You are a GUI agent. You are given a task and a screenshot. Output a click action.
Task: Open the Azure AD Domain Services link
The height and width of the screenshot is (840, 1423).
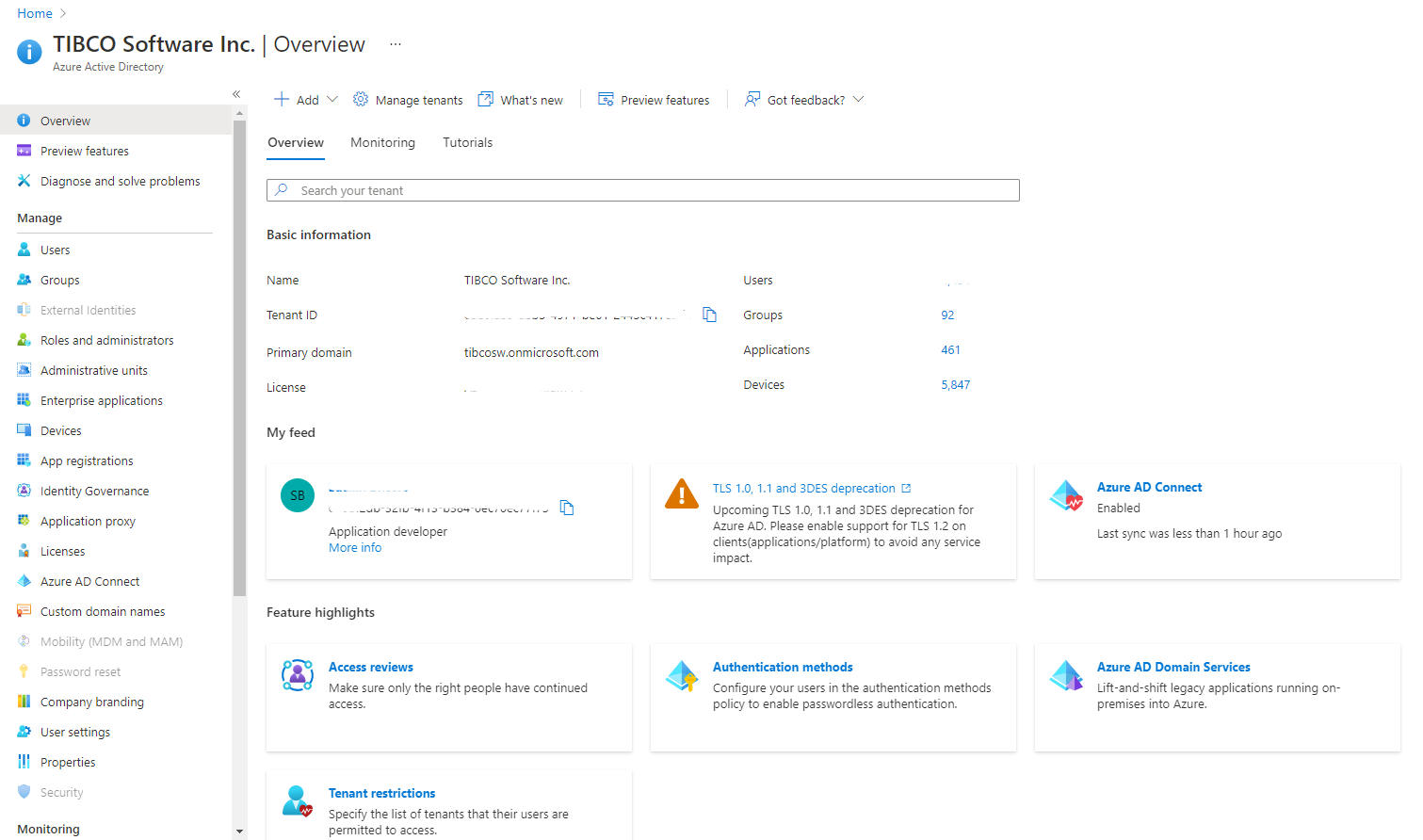(1173, 668)
